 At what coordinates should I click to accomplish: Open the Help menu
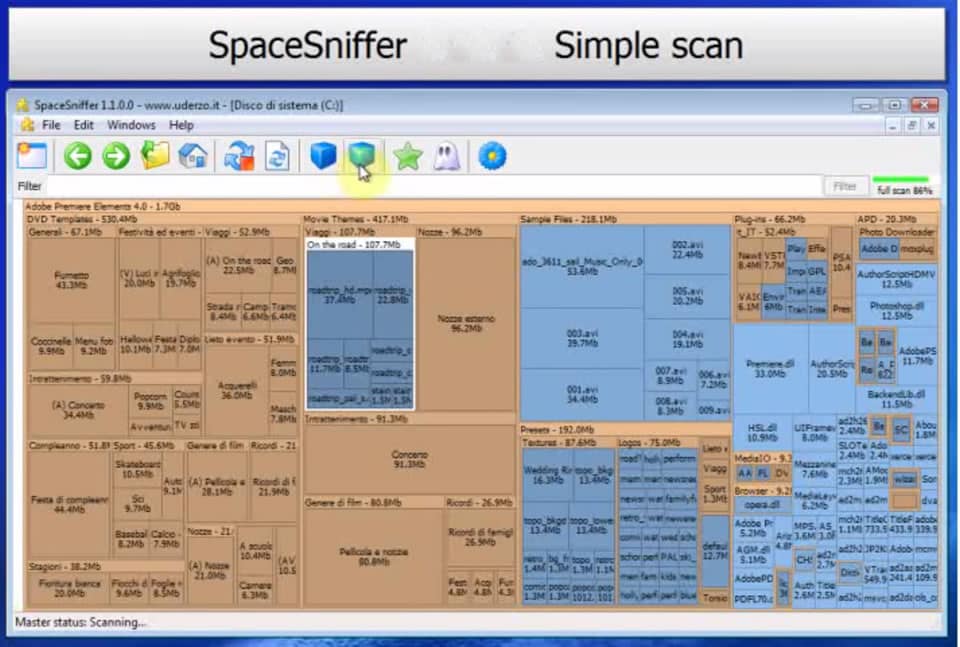coord(181,125)
